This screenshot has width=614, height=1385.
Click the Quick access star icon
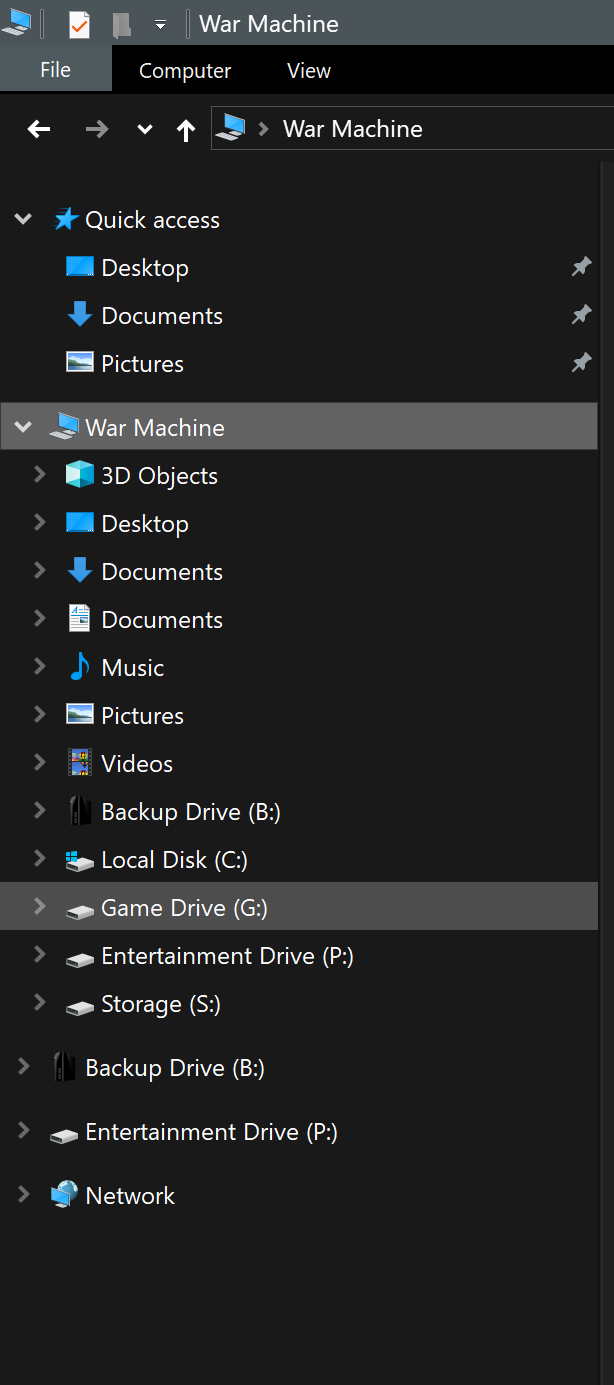tap(65, 219)
